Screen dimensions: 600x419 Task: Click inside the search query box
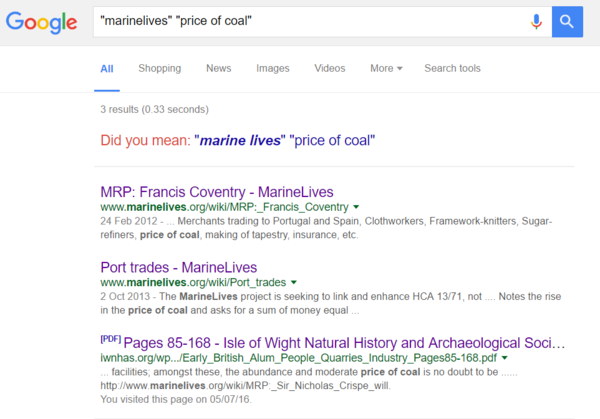(x=300, y=21)
